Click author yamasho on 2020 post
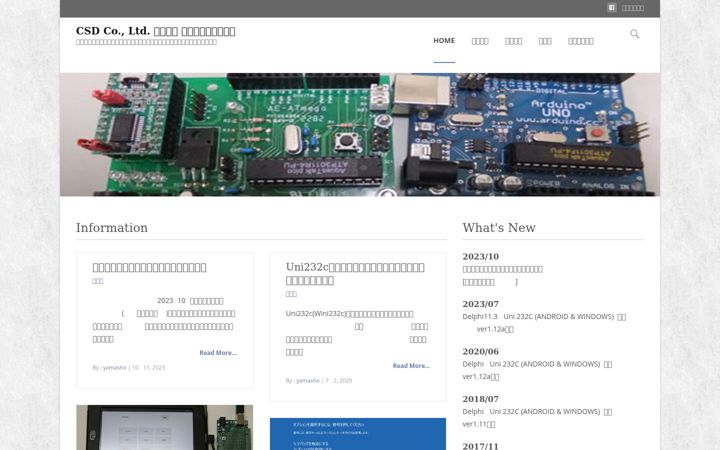720x450 pixels. pyautogui.click(x=308, y=380)
